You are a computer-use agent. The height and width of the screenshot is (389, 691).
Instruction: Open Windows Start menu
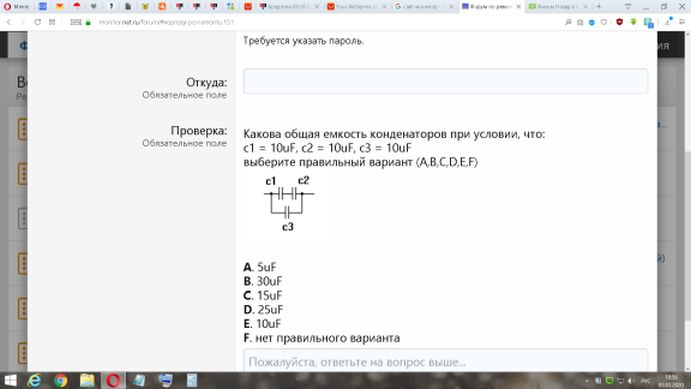pyautogui.click(x=10, y=381)
